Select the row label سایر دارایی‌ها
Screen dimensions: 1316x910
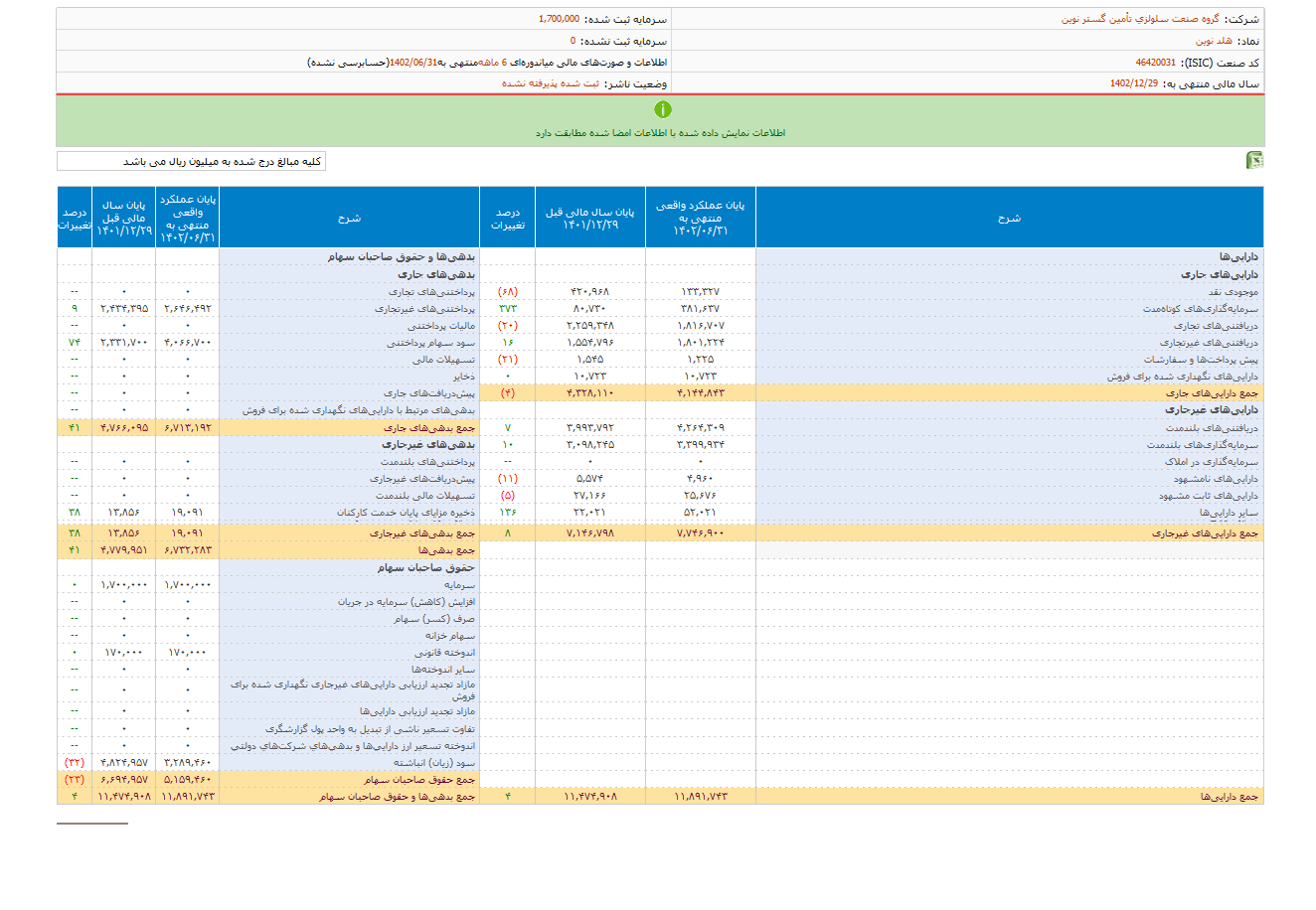pos(1230,513)
